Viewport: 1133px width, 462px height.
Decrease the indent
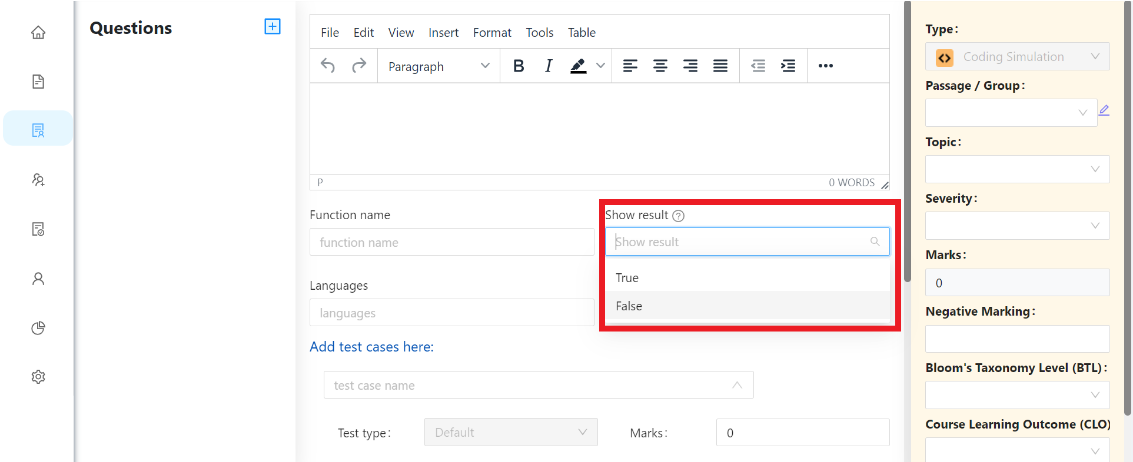758,66
